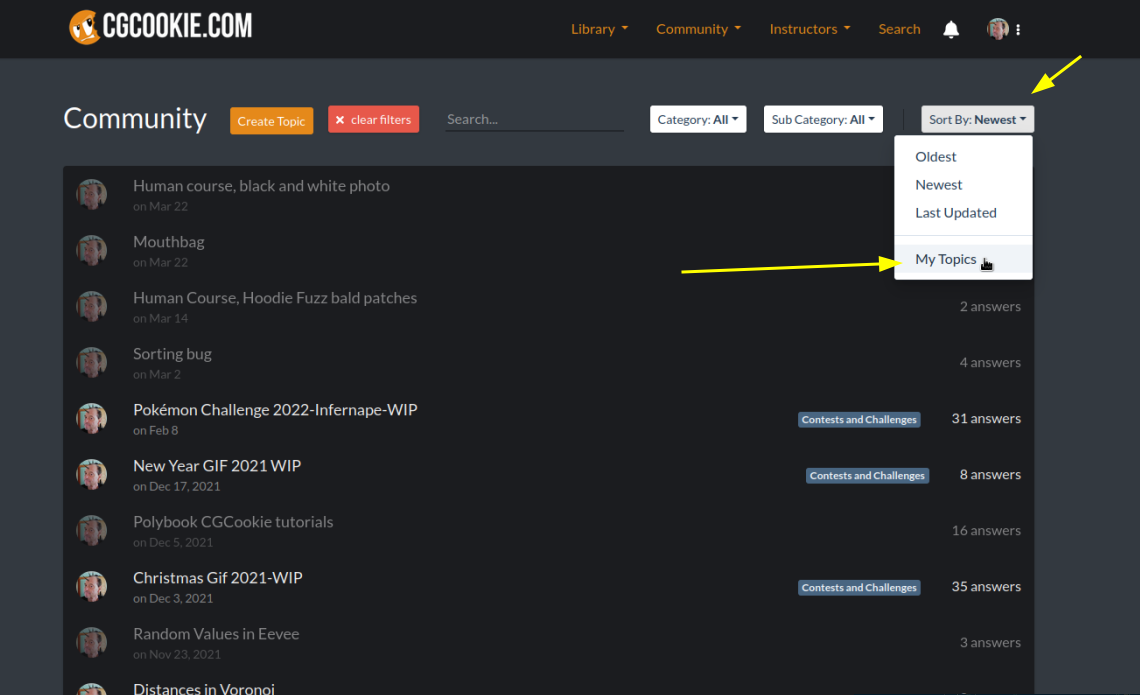Open the three-dot menu beside the profile avatar
This screenshot has width=1140, height=695.
click(1018, 29)
